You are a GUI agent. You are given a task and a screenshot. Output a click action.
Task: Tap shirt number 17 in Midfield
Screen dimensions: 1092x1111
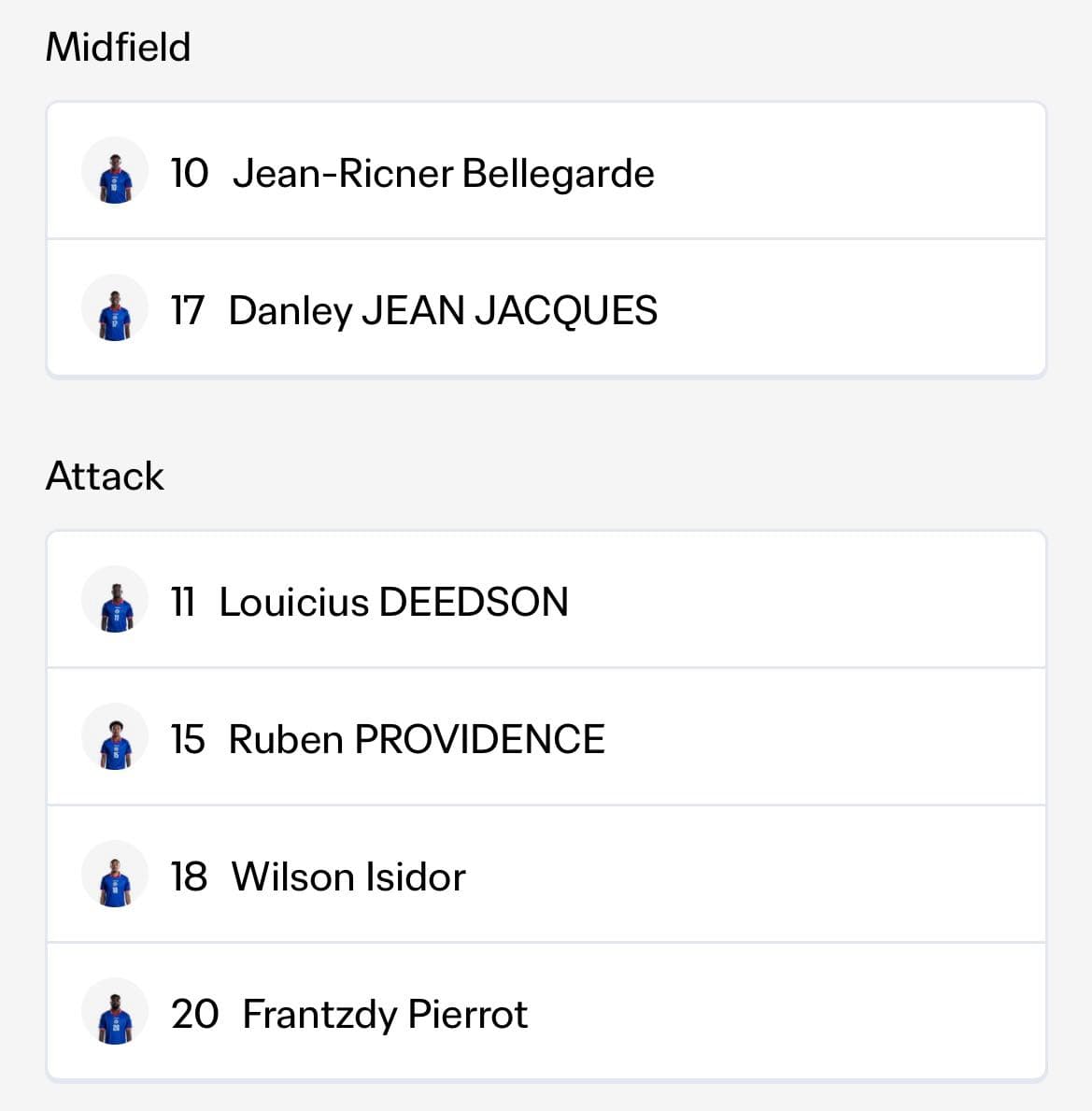(188, 311)
